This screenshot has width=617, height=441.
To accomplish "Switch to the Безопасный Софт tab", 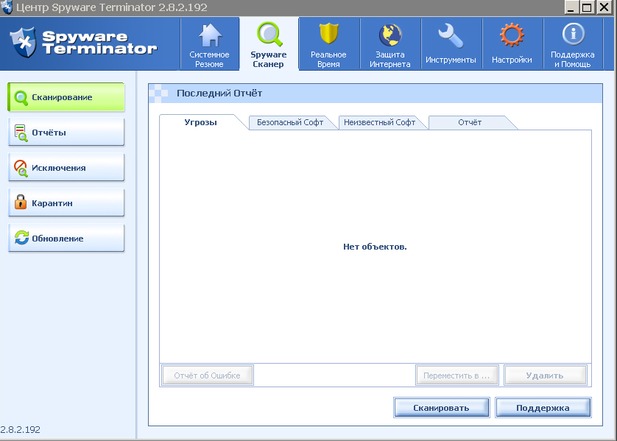I will click(x=290, y=122).
